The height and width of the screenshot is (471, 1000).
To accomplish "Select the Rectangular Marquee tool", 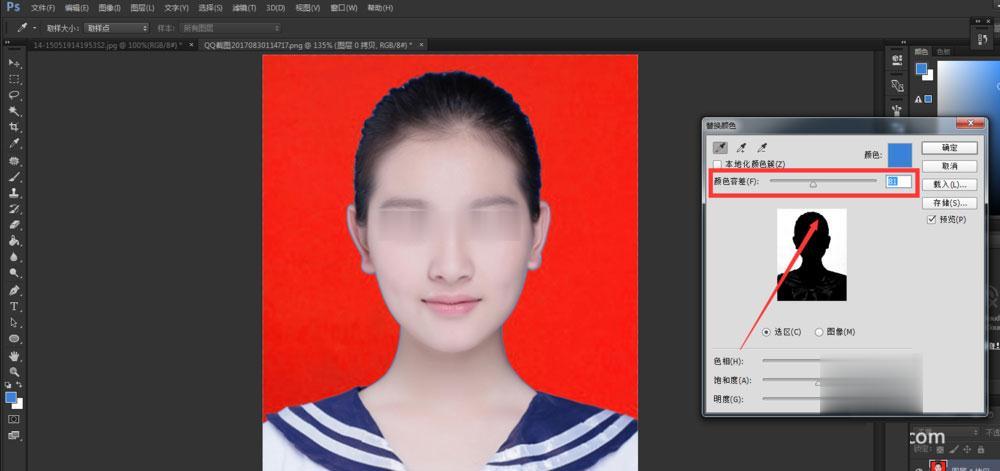I will [x=14, y=79].
